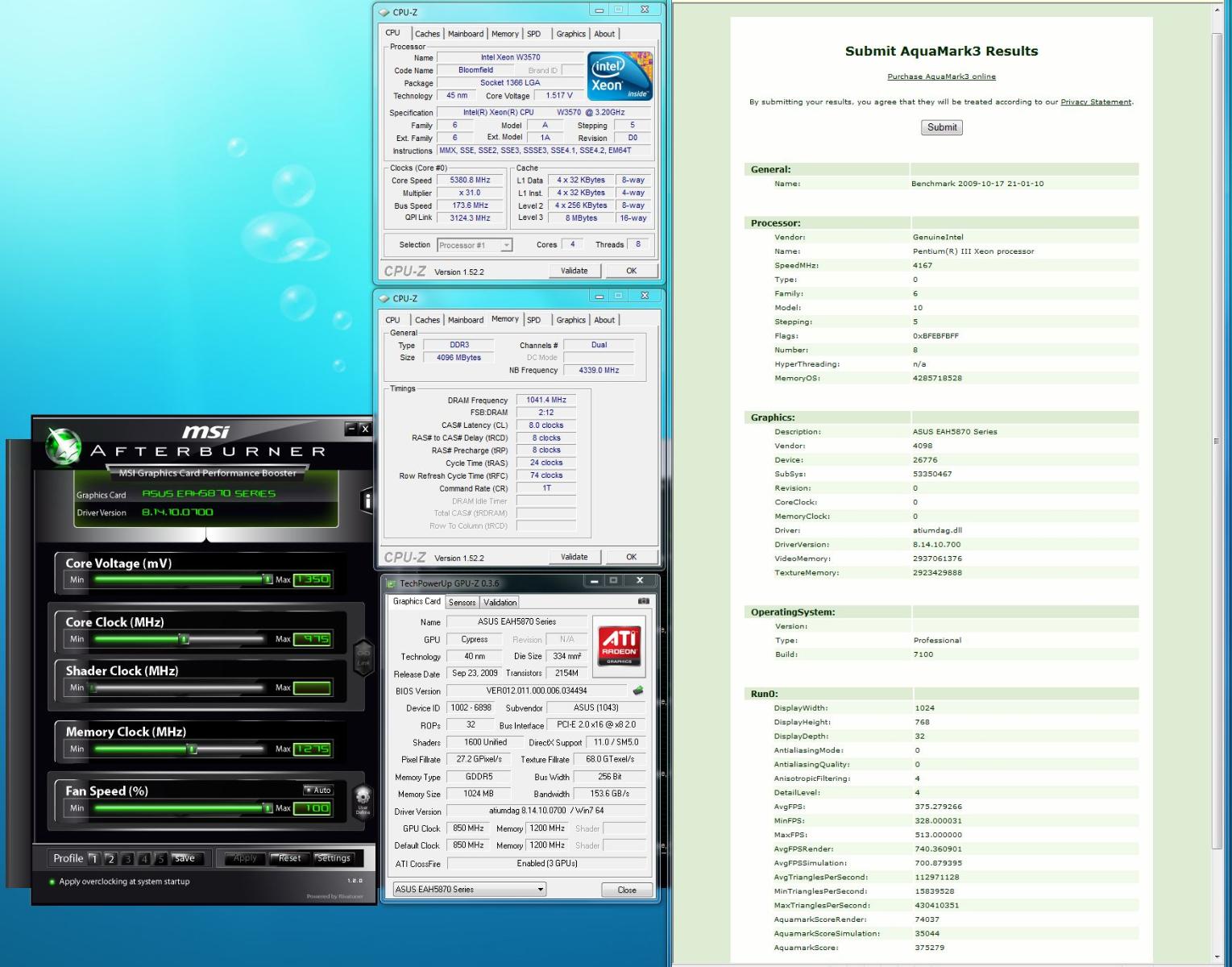The height and width of the screenshot is (967, 1232).
Task: Enable Auto fan speed in Afterburner
Action: (318, 790)
